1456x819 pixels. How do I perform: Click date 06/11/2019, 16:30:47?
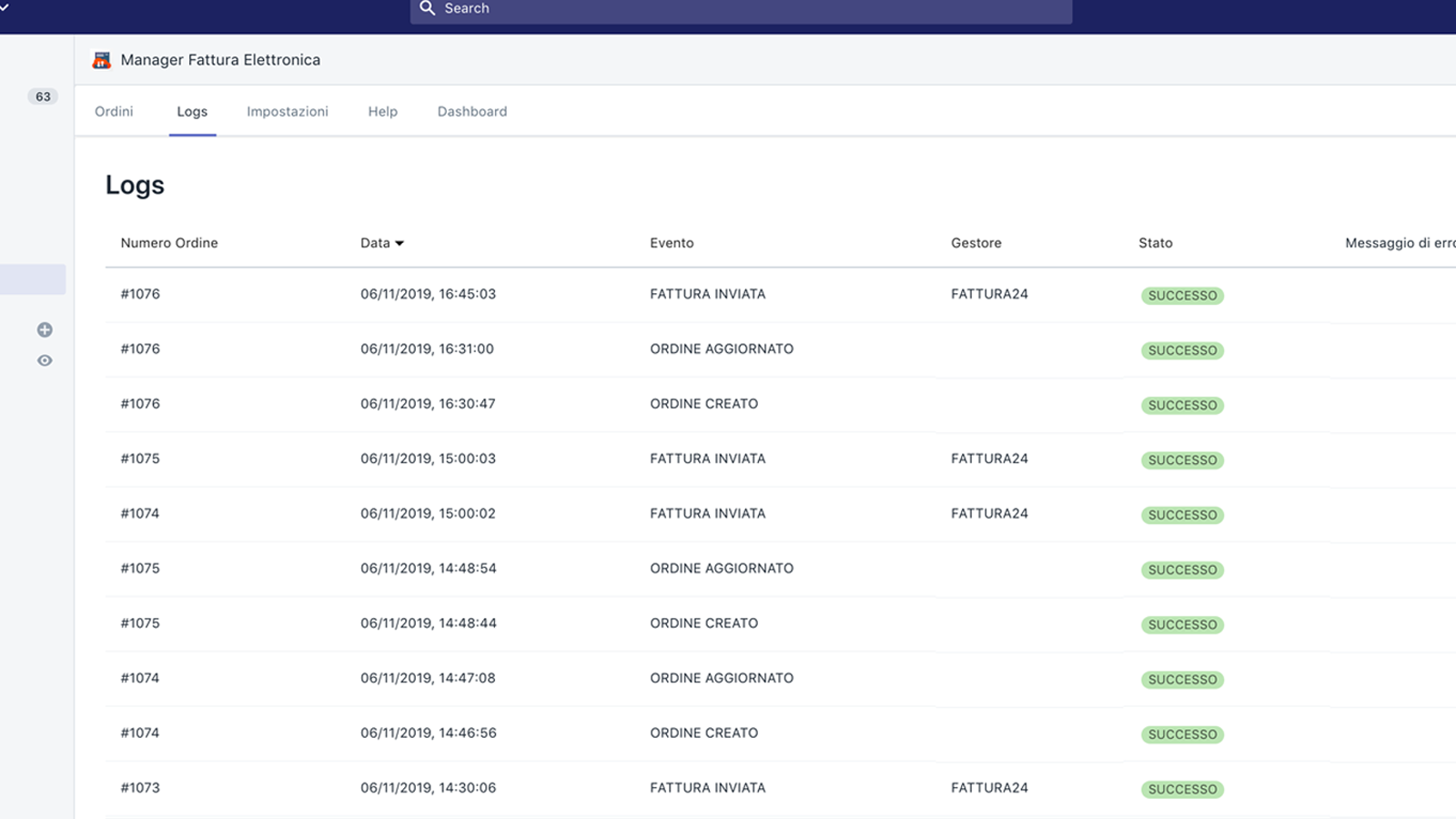tap(428, 403)
